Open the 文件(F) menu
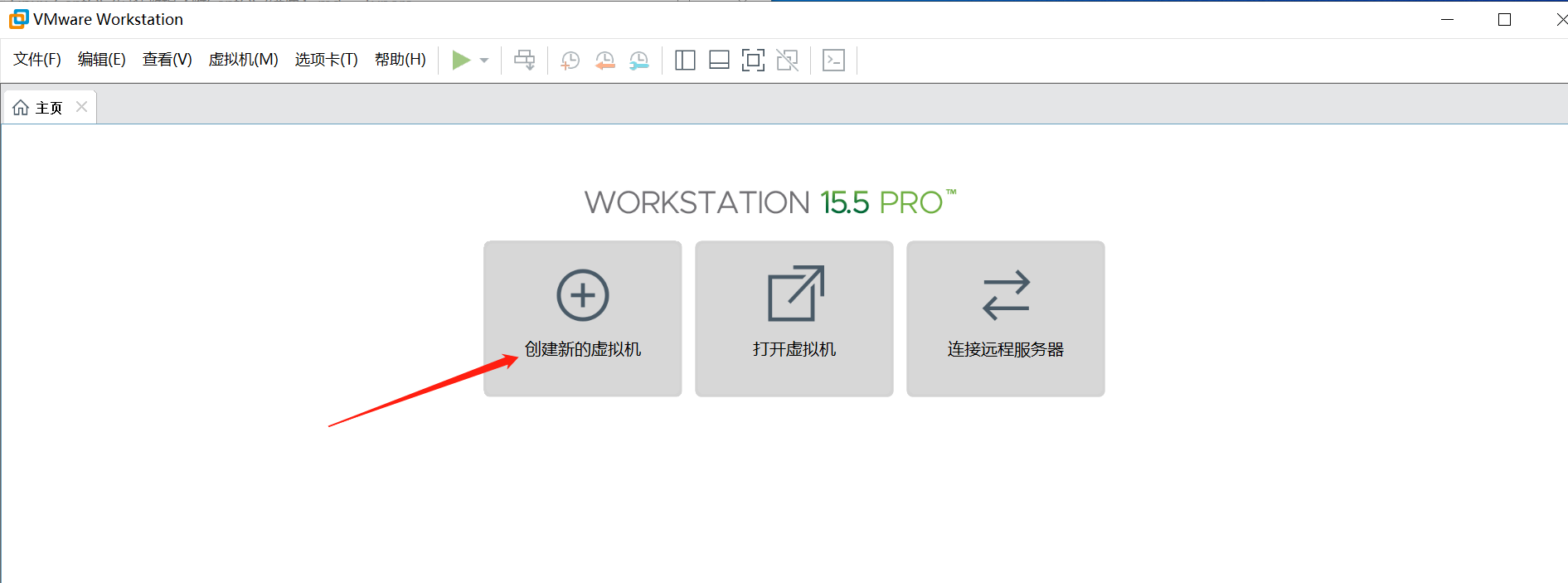 click(x=37, y=60)
